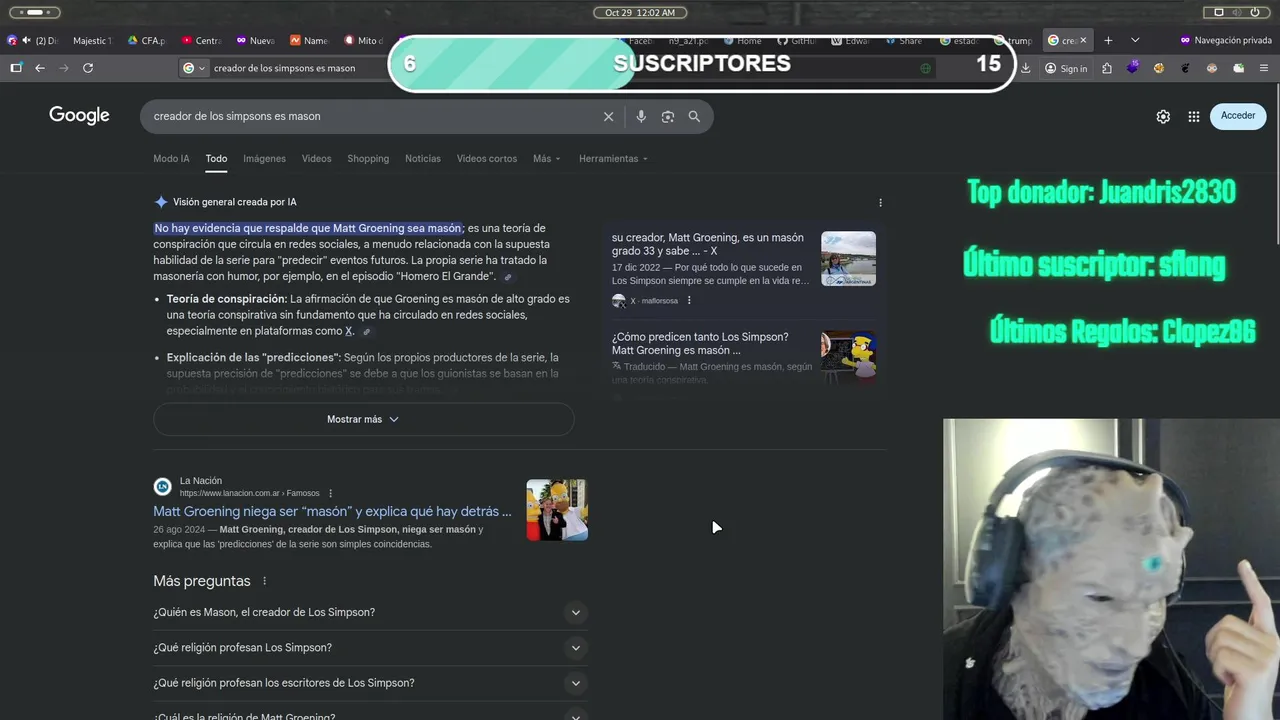
Task: Open La Nación article about Matt Groening
Action: [x=332, y=511]
